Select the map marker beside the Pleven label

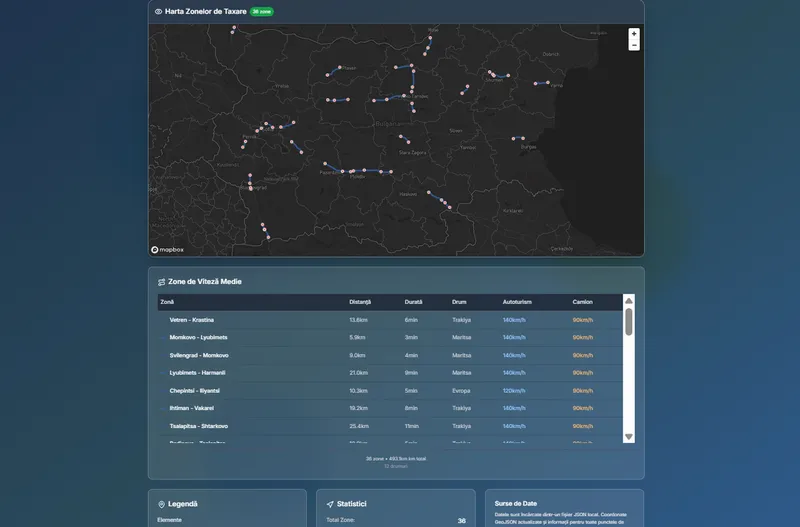pos(340,67)
